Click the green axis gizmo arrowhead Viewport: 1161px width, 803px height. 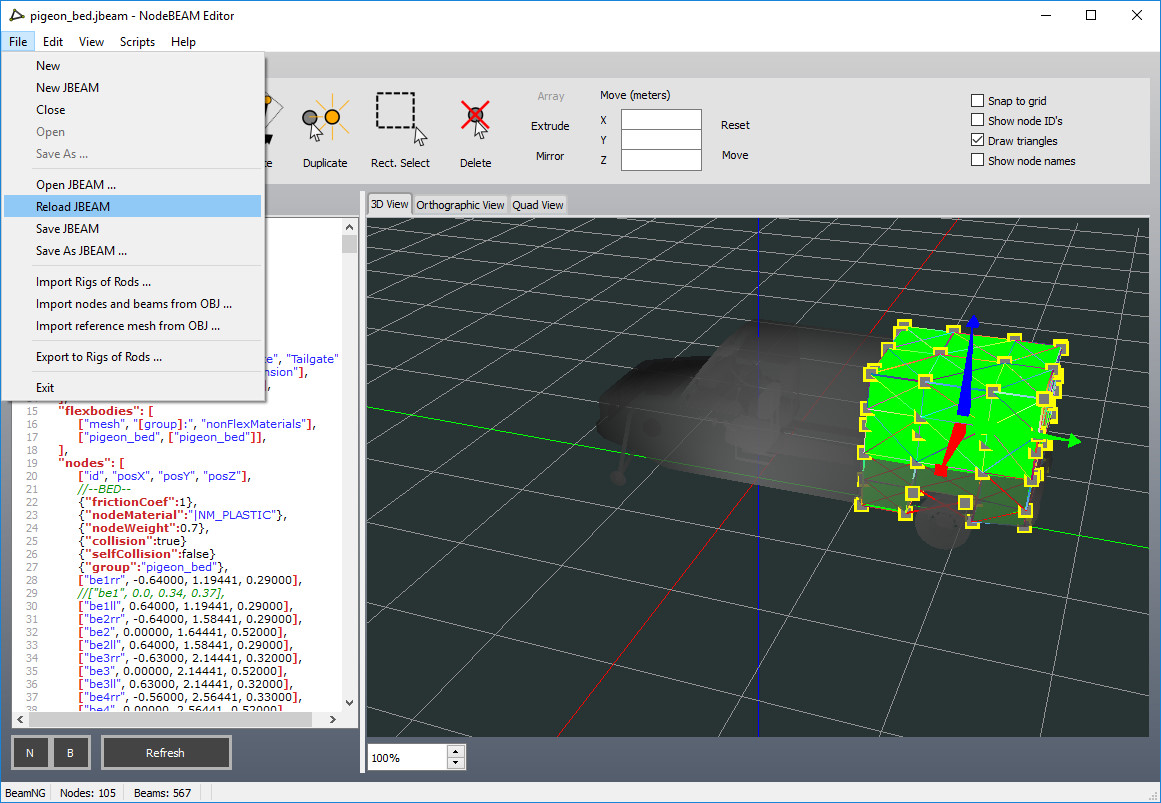click(1074, 442)
